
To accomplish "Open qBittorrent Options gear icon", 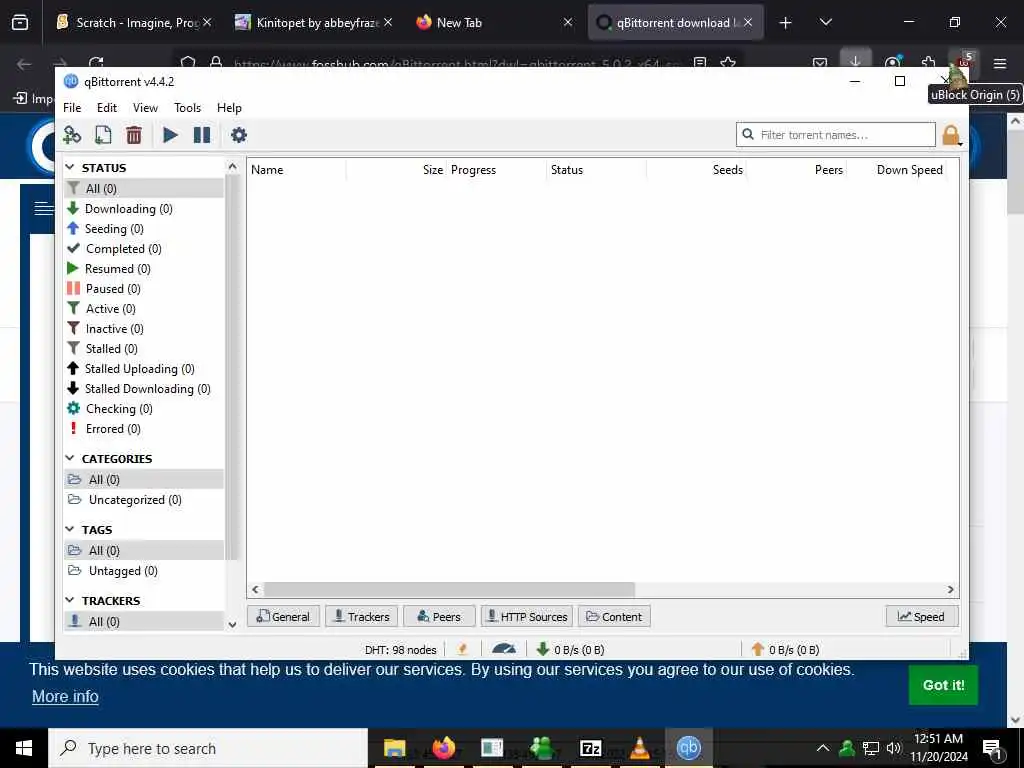I will (239, 135).
